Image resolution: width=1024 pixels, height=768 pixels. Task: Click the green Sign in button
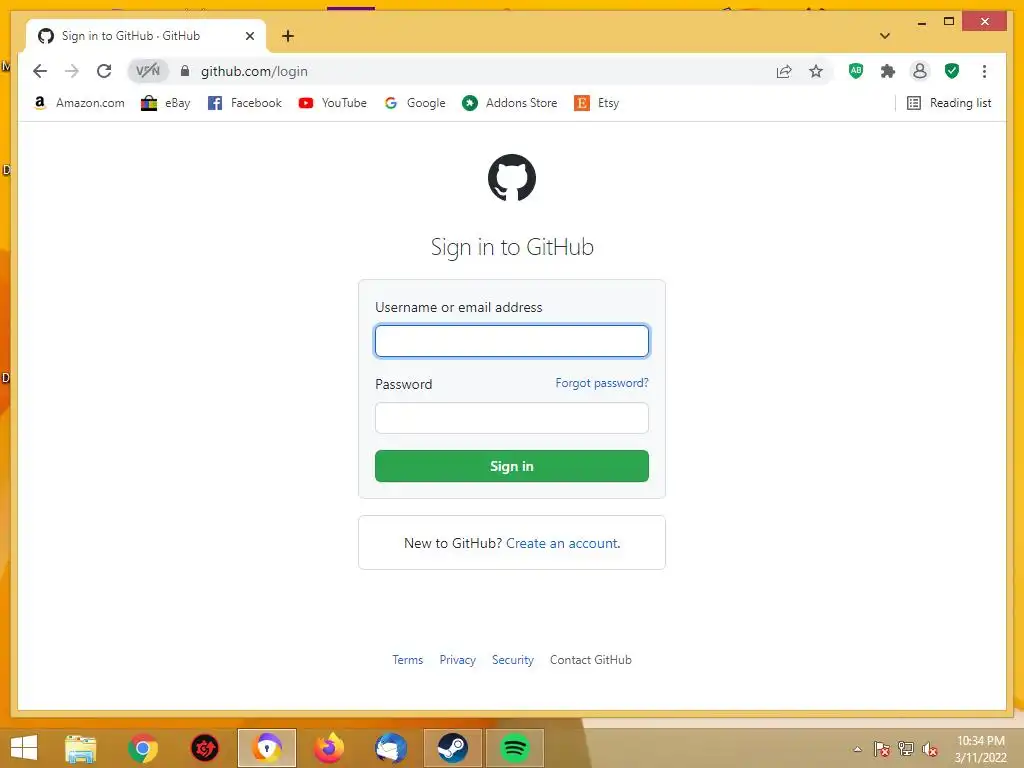(x=511, y=466)
